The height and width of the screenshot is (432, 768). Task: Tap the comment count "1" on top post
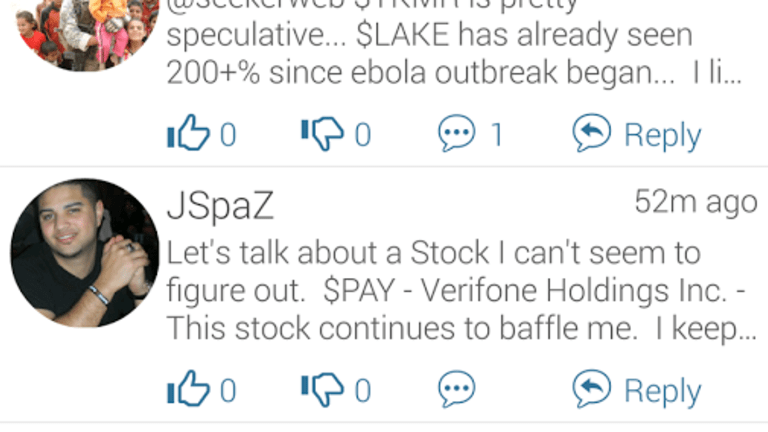point(497,135)
